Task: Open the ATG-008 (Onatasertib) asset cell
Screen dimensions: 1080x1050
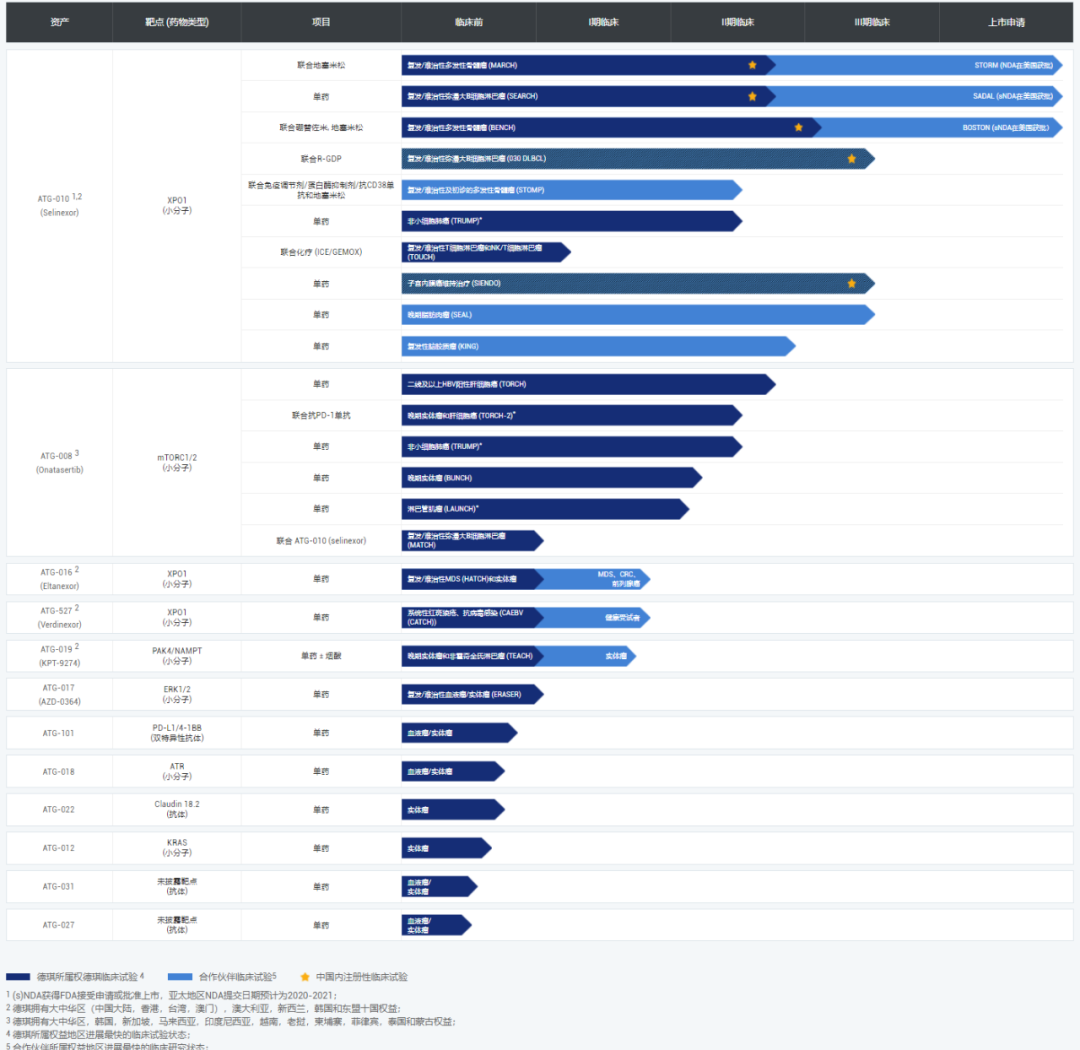Action: click(x=59, y=462)
